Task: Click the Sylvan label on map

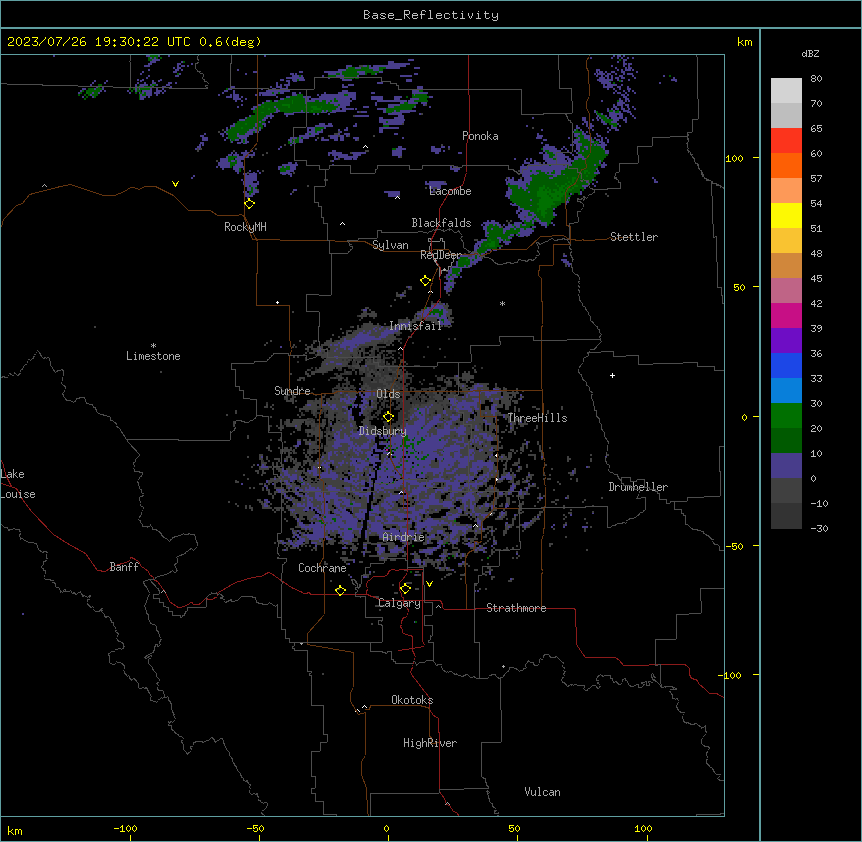Action: (390, 245)
